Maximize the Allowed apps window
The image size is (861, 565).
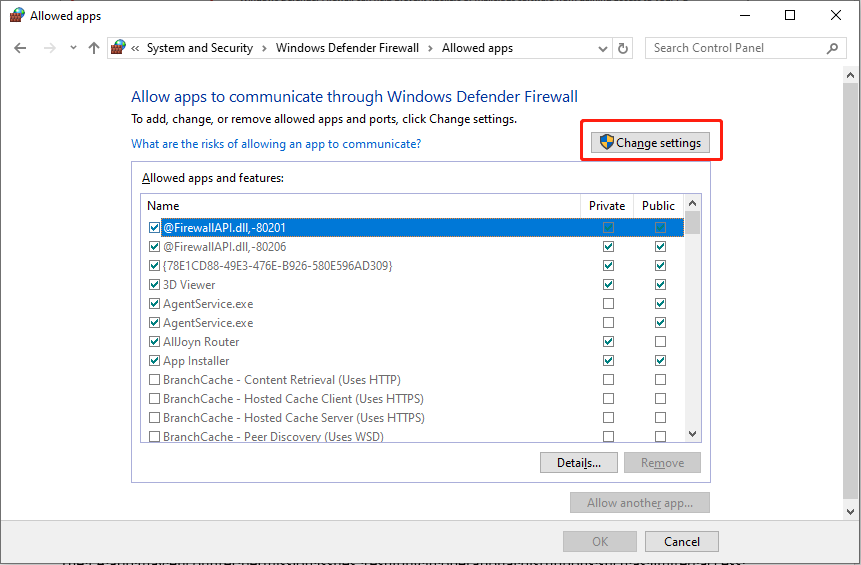(x=790, y=15)
